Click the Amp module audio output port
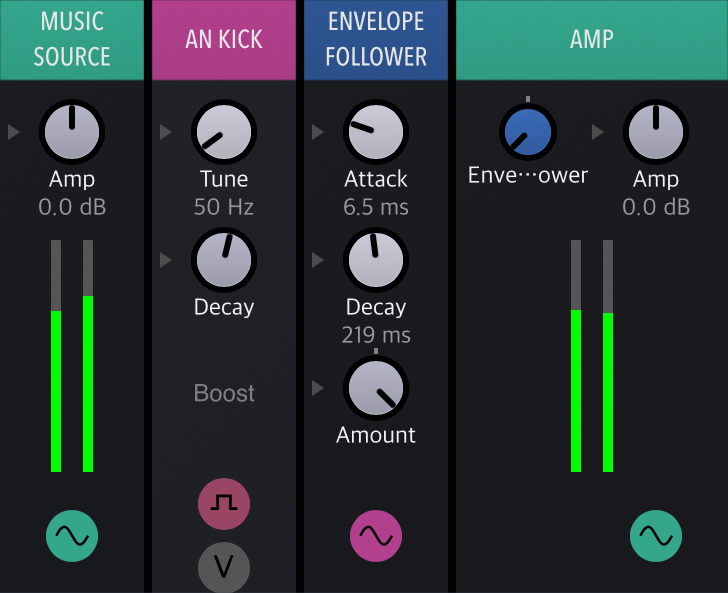Viewport: 728px width, 593px height. (x=656, y=536)
